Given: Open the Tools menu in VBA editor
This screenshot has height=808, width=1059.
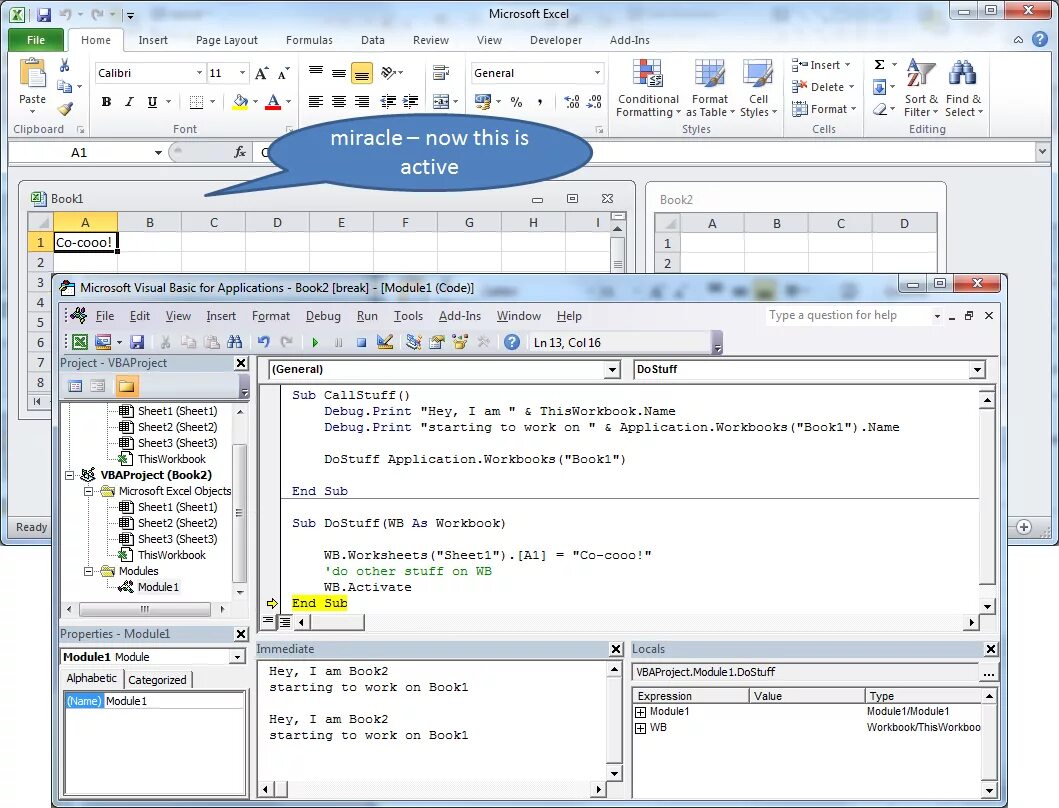Looking at the screenshot, I should [408, 315].
